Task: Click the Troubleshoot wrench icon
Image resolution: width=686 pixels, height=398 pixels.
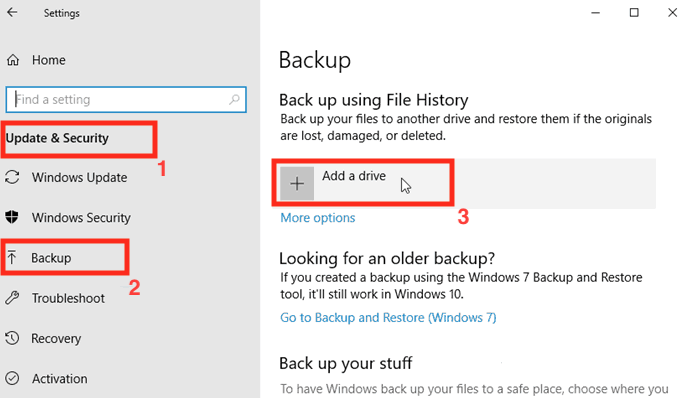Action: click(x=12, y=298)
